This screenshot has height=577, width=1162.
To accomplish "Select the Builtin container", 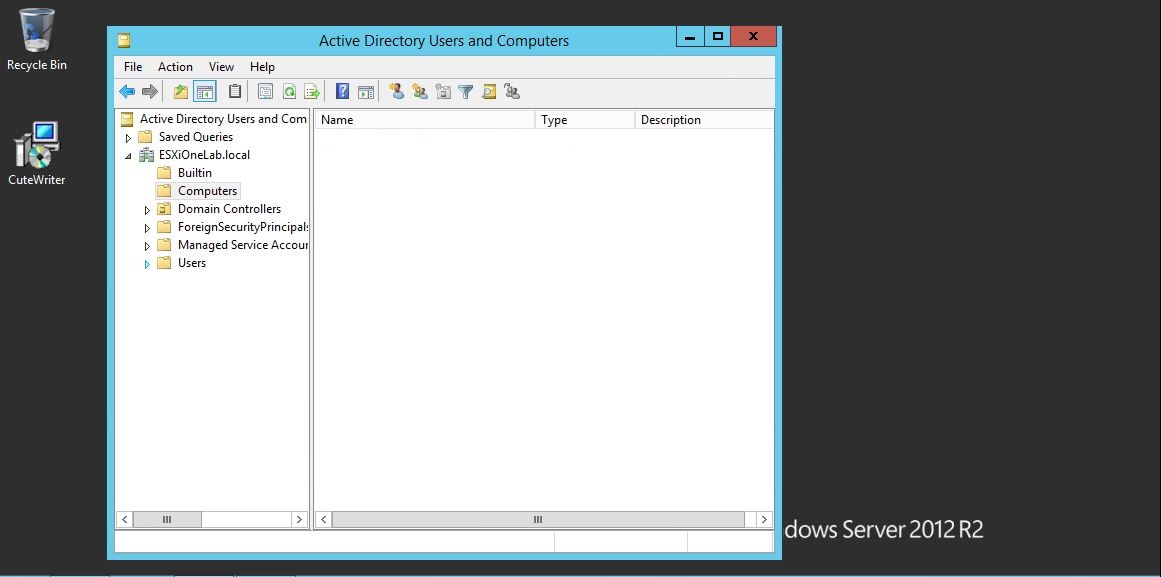I will [x=195, y=172].
